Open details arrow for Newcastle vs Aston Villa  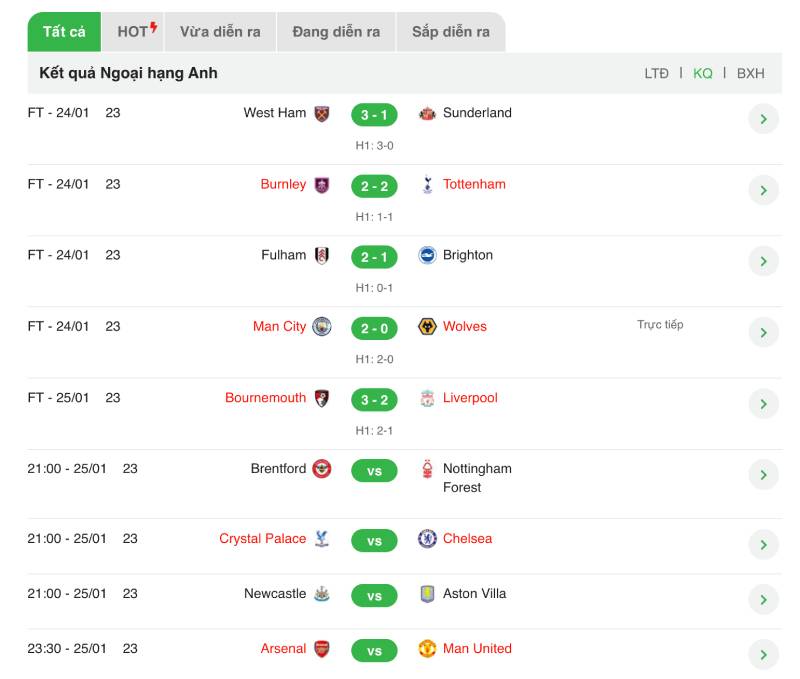click(x=763, y=600)
